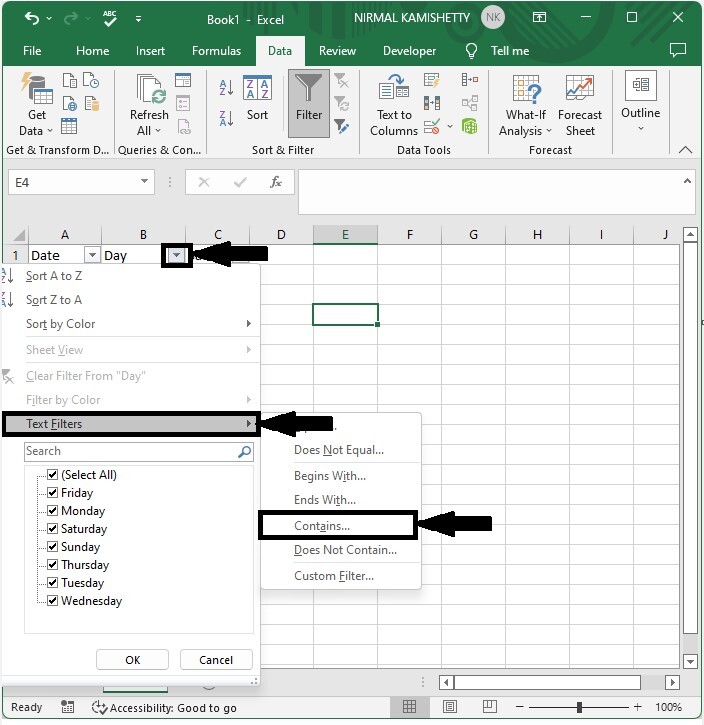This screenshot has height=725, width=704.
Task: Open the Comments speech bubble icon
Action: pos(678,50)
